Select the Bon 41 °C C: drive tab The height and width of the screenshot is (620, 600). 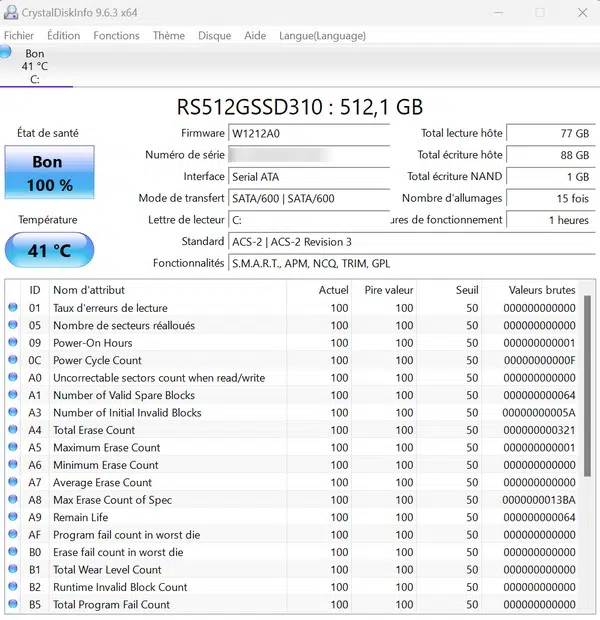(x=35, y=66)
